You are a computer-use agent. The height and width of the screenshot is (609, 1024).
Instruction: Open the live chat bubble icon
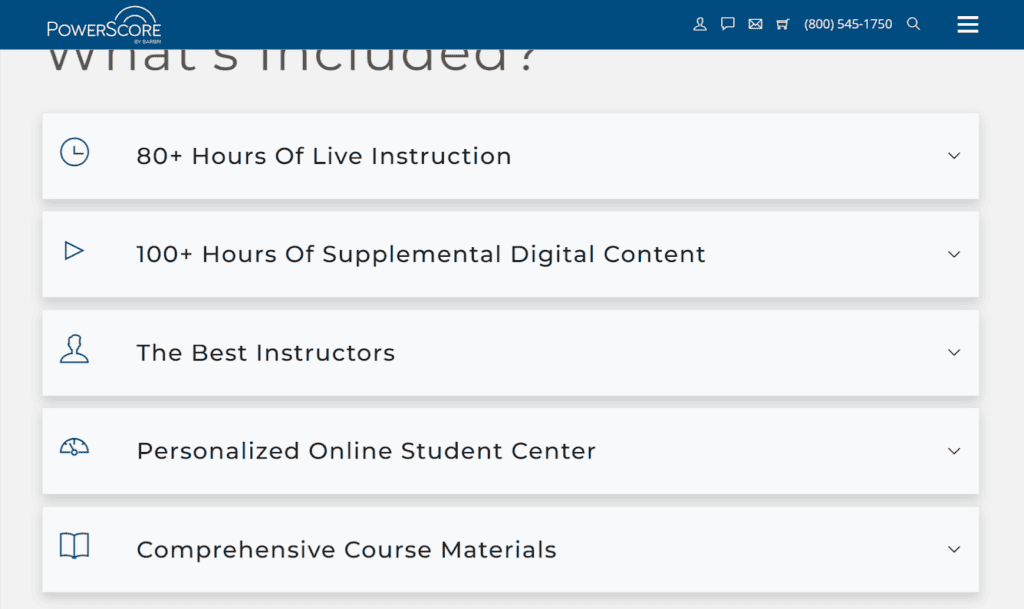point(727,23)
